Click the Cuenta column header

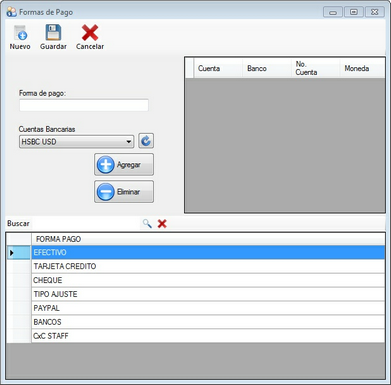click(x=218, y=68)
